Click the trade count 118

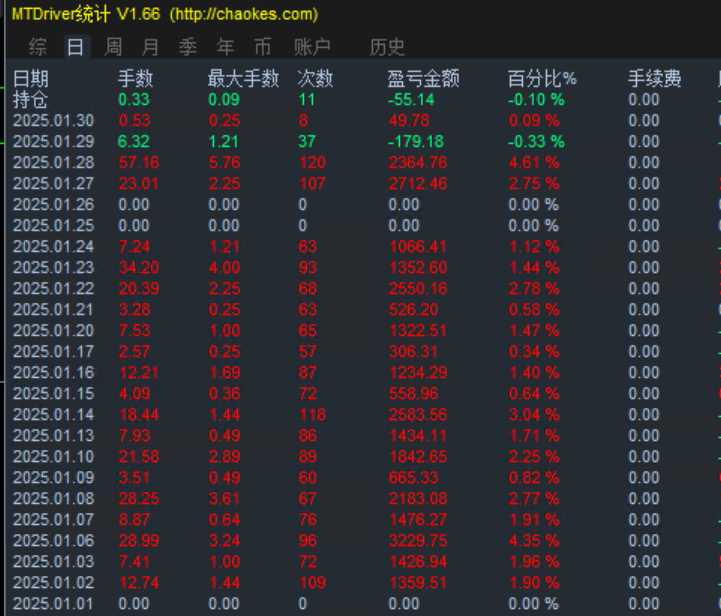313,415
